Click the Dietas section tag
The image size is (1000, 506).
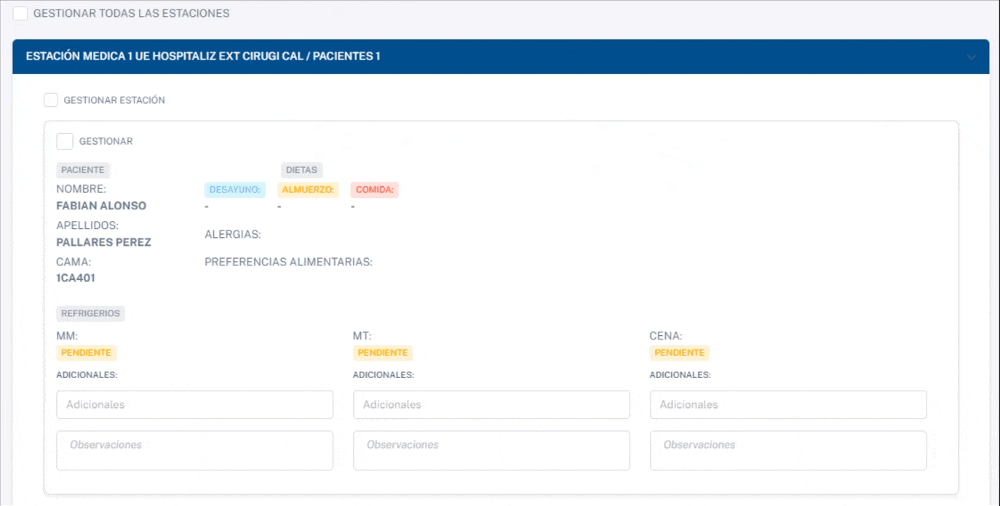(301, 170)
